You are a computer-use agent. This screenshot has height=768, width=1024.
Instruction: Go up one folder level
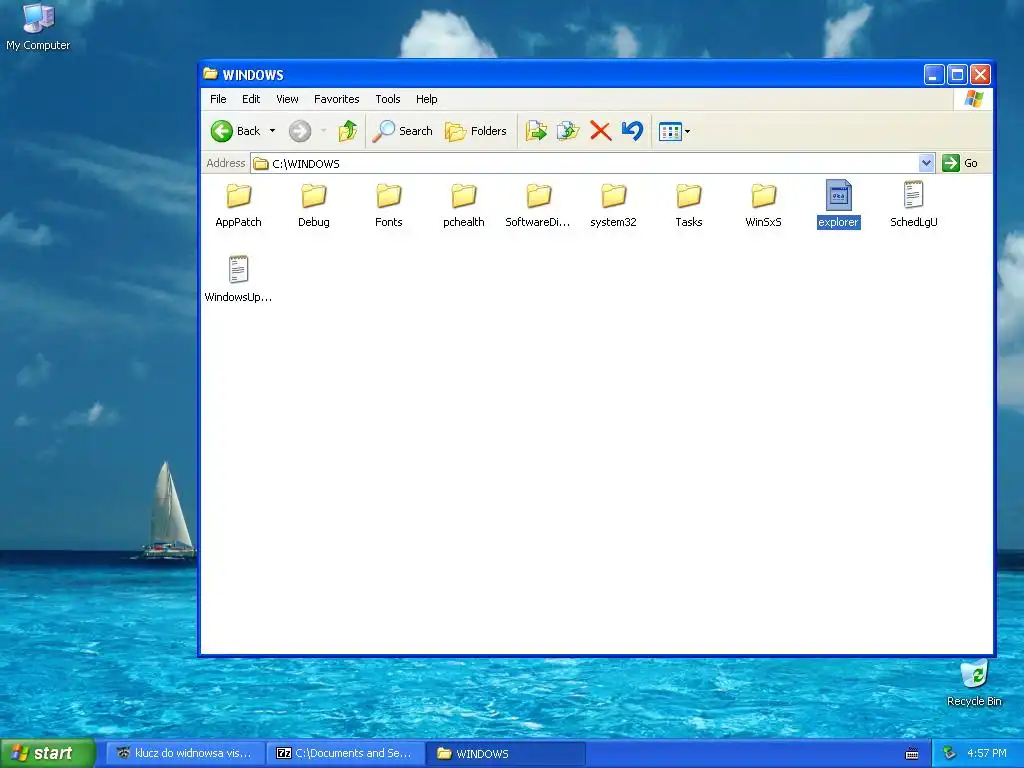click(x=347, y=131)
